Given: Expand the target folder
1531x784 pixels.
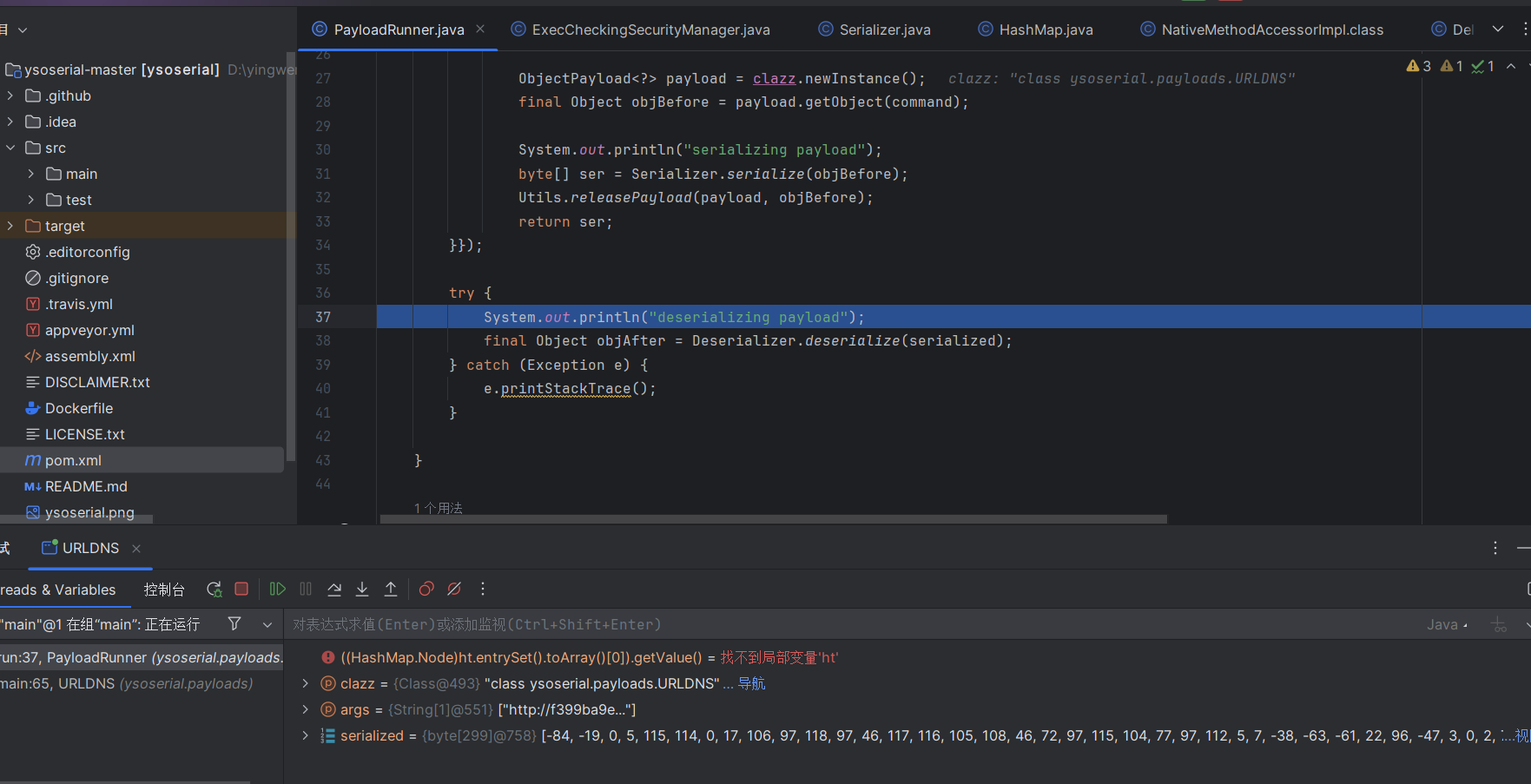Looking at the screenshot, I should click(10, 226).
